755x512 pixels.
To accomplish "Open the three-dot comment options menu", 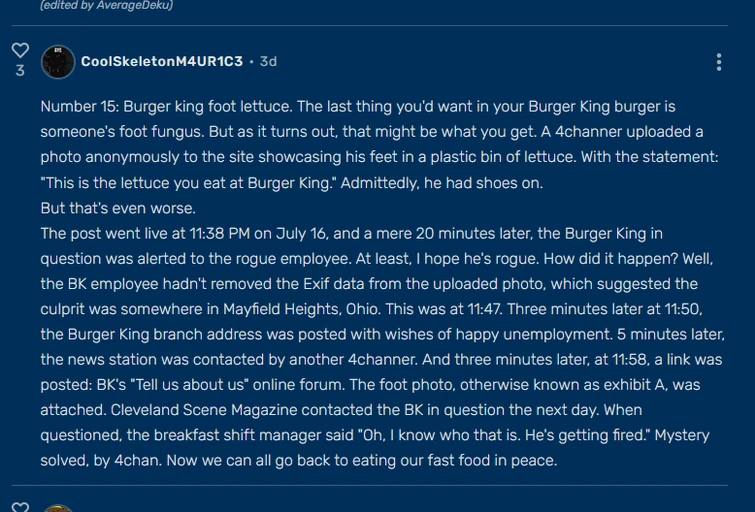I will point(719,62).
